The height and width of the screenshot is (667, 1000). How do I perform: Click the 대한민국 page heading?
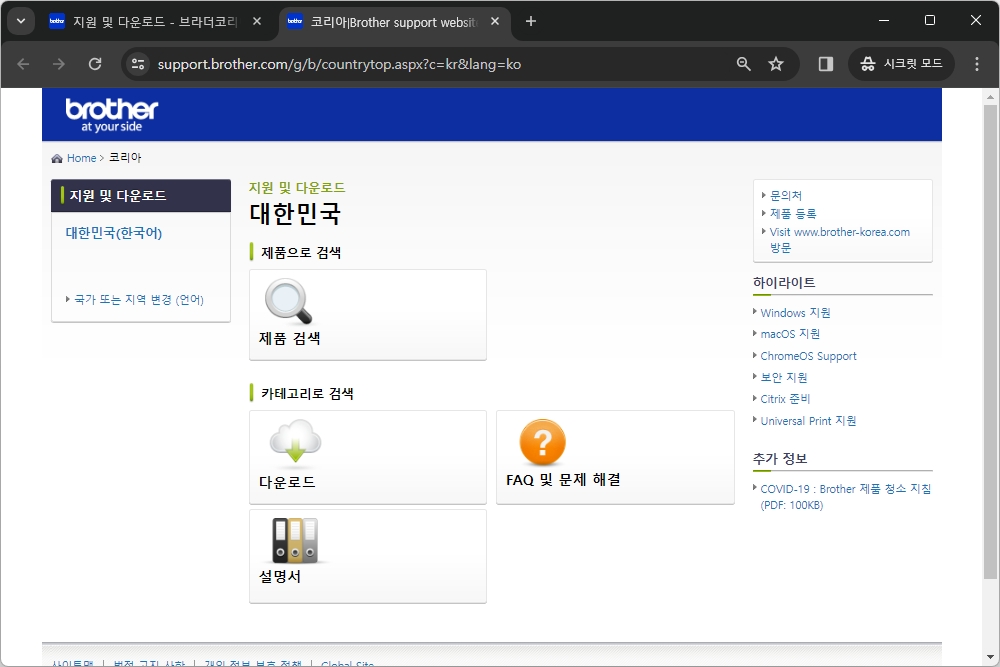tap(295, 213)
